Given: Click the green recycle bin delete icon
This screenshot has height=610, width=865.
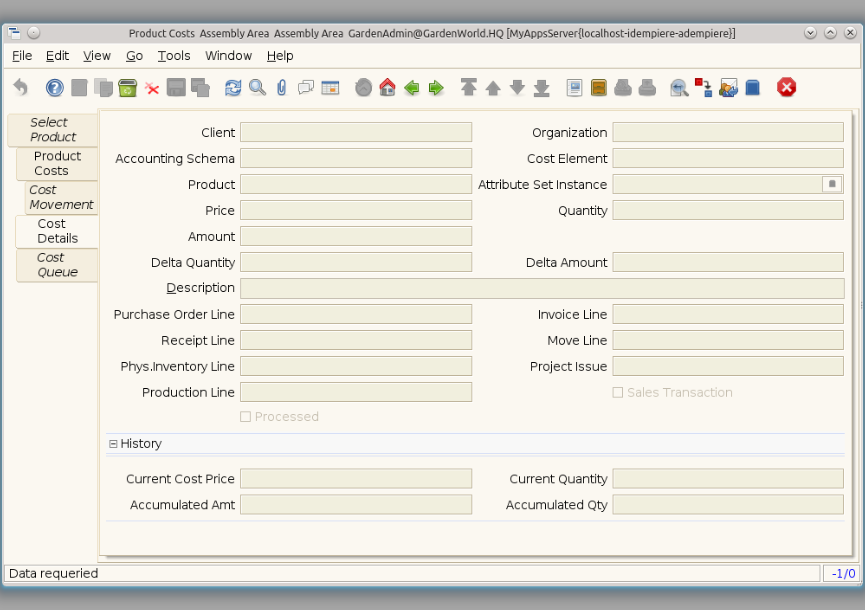Looking at the screenshot, I should coord(127,87).
